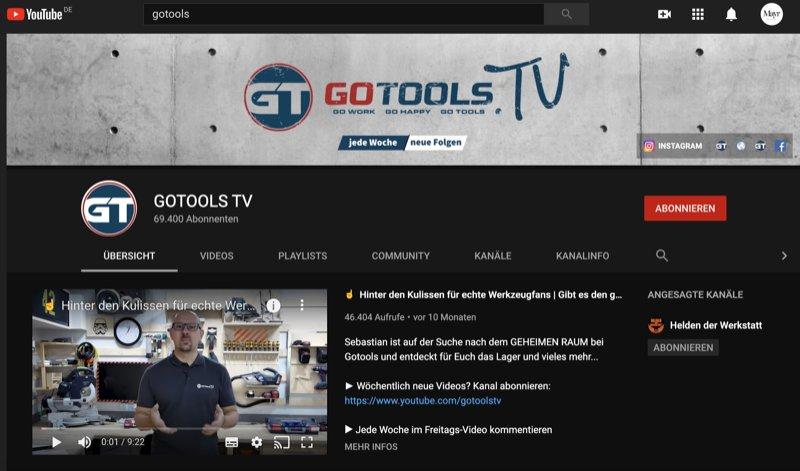
Task: Open the KANALINFO tab
Action: (x=582, y=256)
